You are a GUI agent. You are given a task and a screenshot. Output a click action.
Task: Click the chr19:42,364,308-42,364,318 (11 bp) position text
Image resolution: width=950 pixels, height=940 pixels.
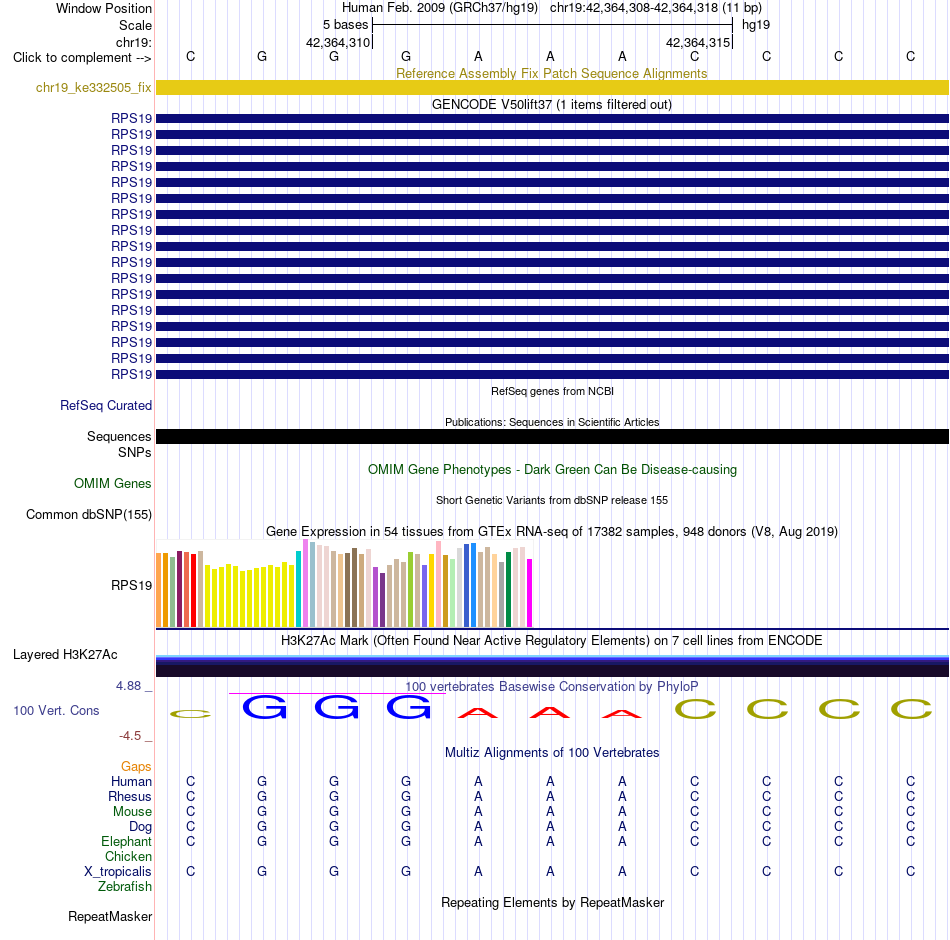656,8
